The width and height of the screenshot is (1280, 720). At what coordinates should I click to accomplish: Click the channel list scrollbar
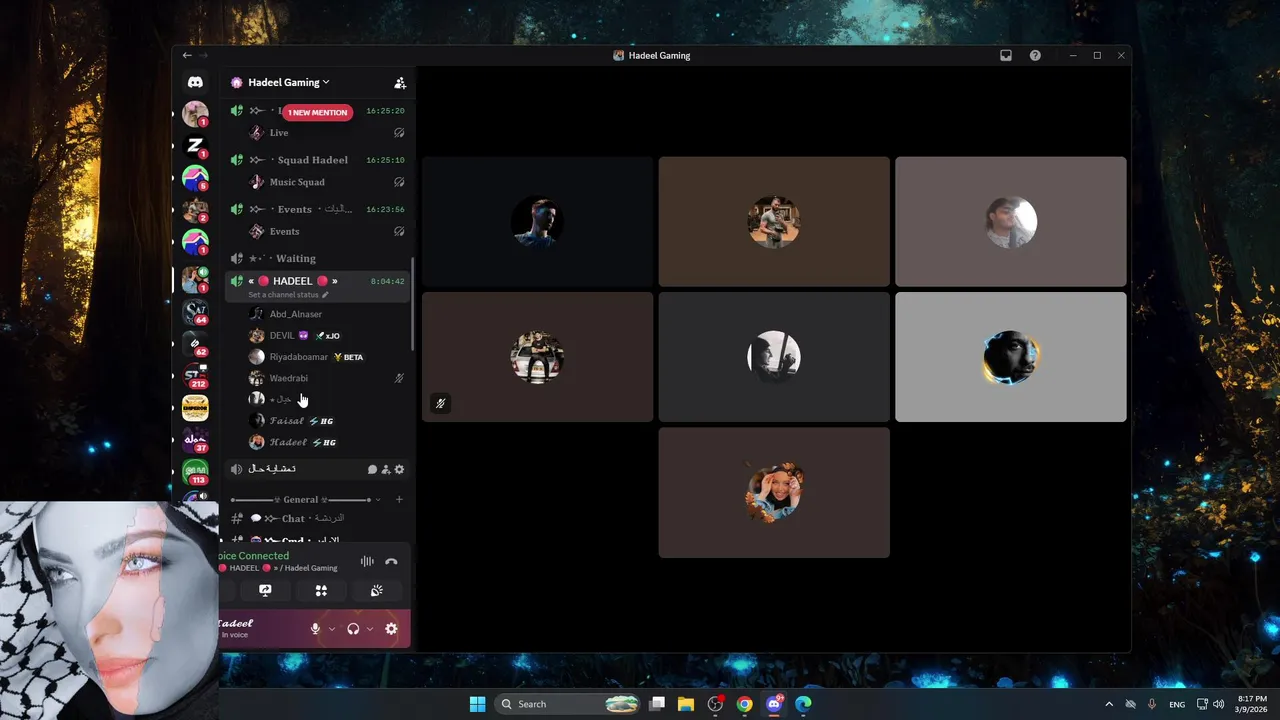[413, 306]
